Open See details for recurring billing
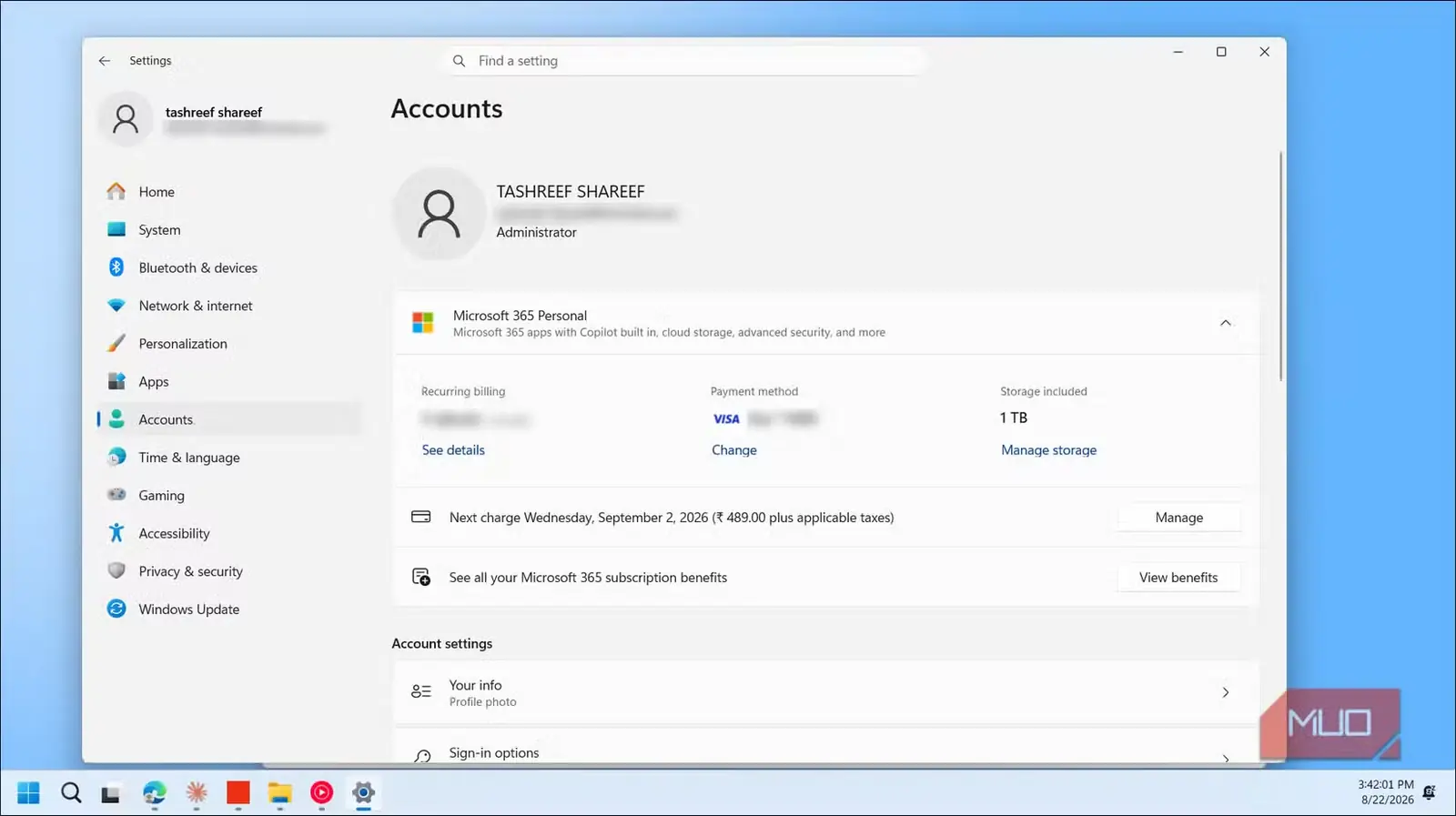Image resolution: width=1456 pixels, height=816 pixels. (453, 450)
